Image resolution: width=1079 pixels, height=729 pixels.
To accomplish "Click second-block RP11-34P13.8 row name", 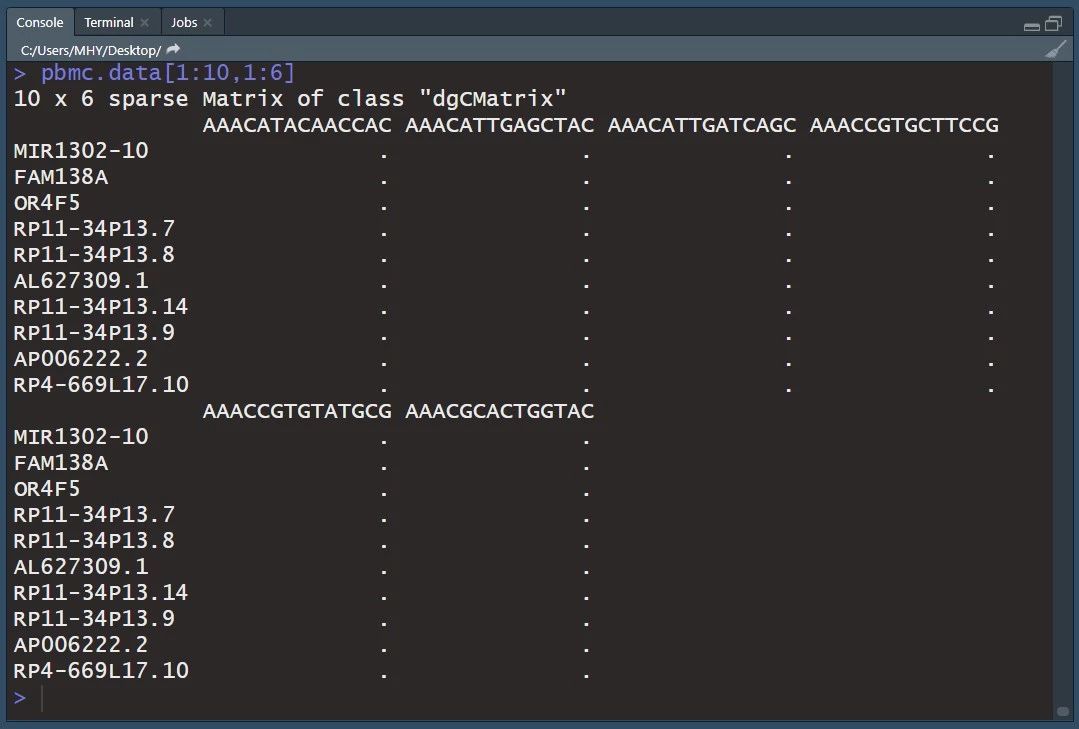I will tap(94, 540).
